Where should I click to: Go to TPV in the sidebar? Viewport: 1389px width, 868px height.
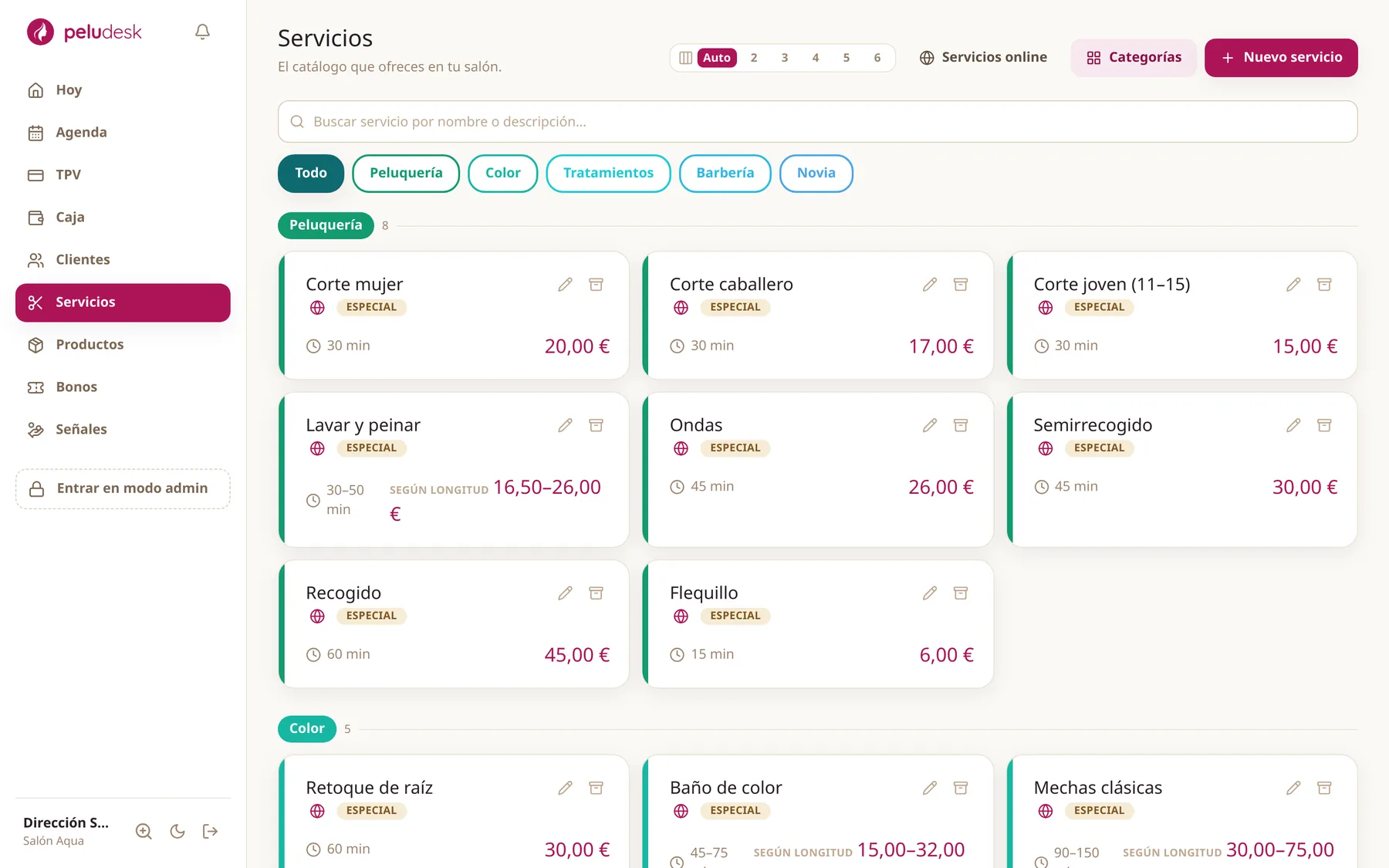(x=123, y=175)
